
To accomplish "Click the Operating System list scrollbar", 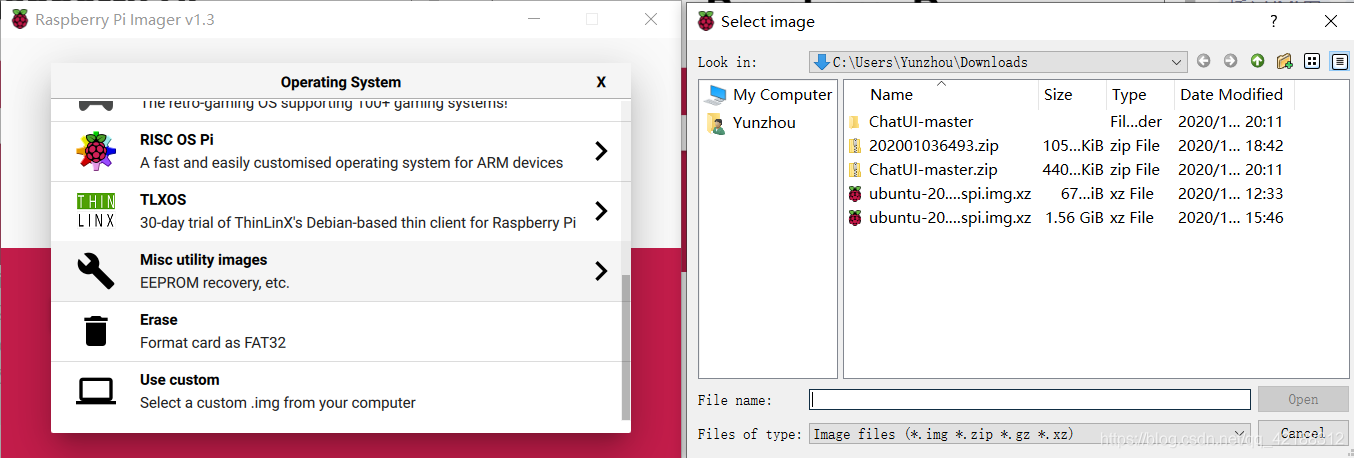I will (626, 348).
